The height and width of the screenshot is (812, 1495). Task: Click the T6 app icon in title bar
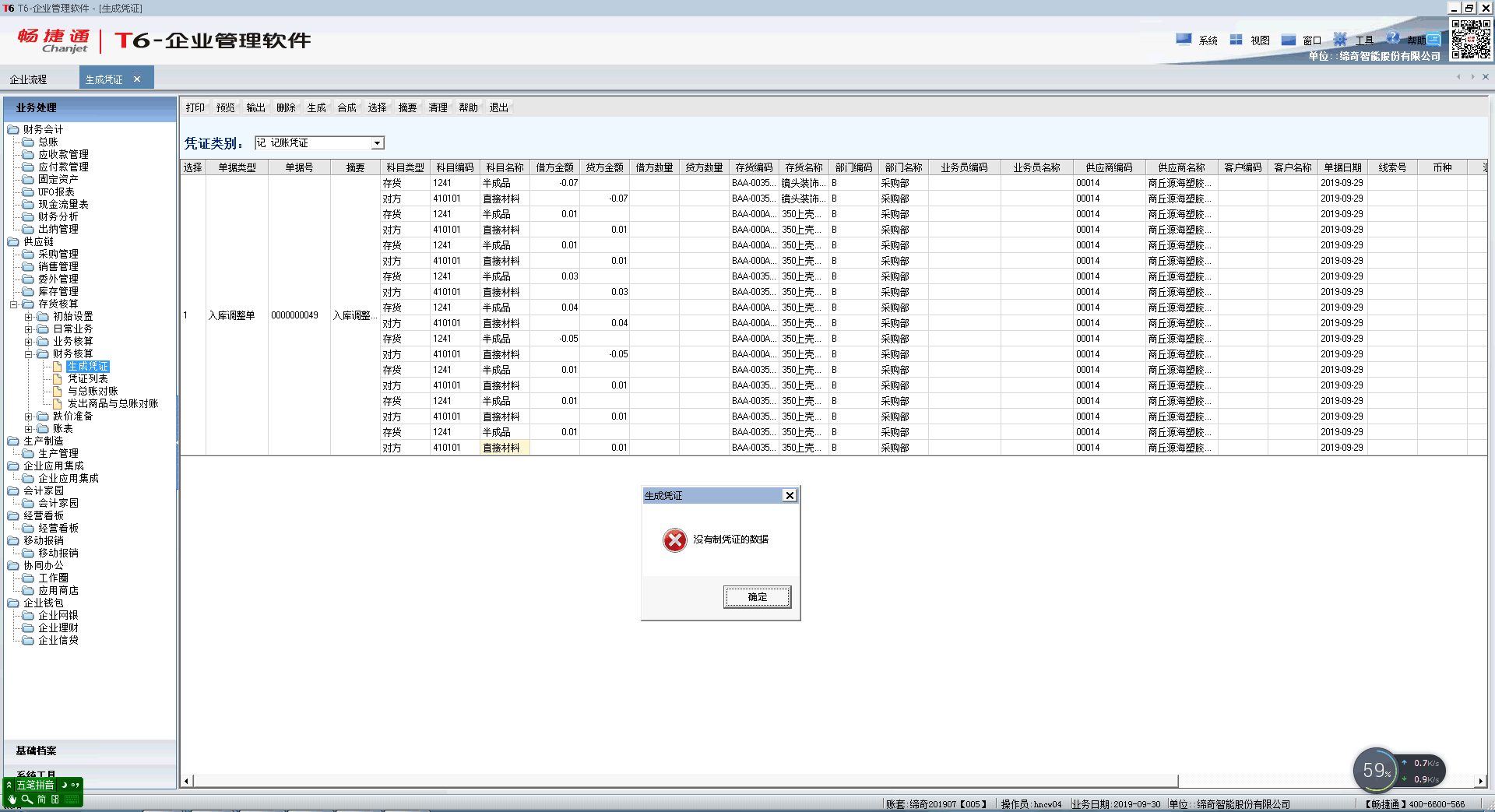pyautogui.click(x=9, y=8)
